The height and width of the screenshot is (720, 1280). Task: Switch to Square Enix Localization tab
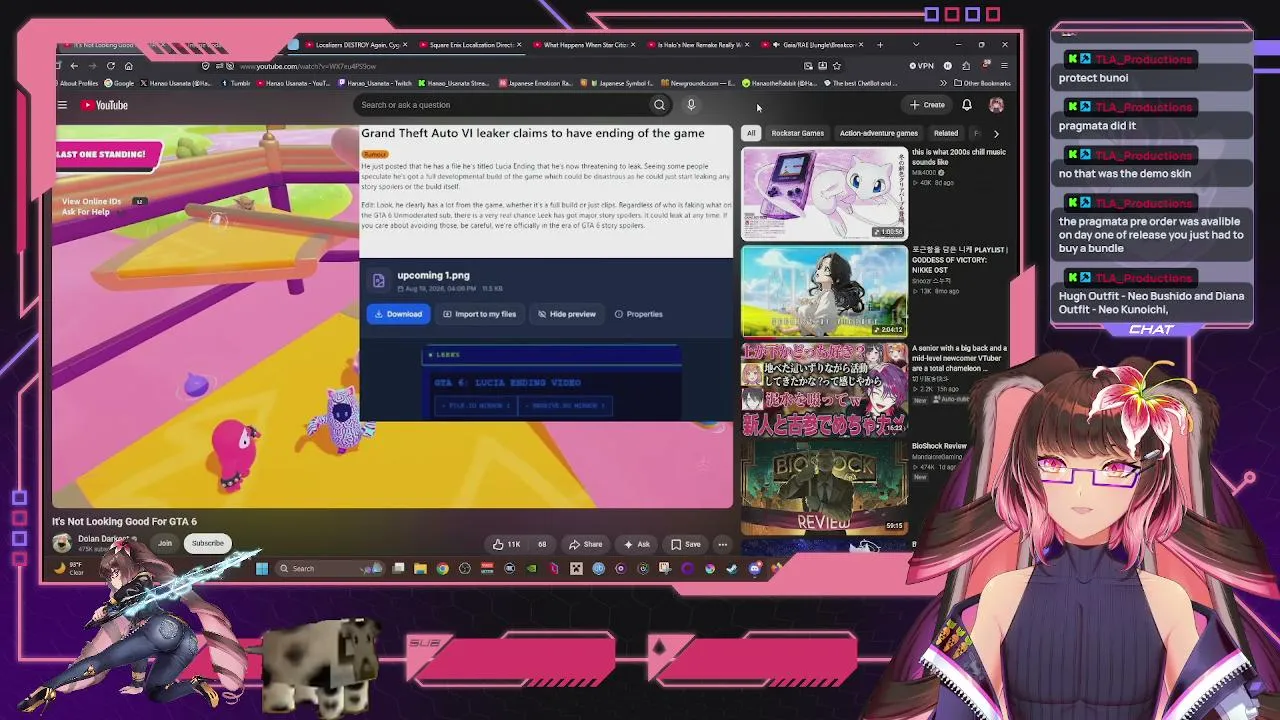pos(470,45)
